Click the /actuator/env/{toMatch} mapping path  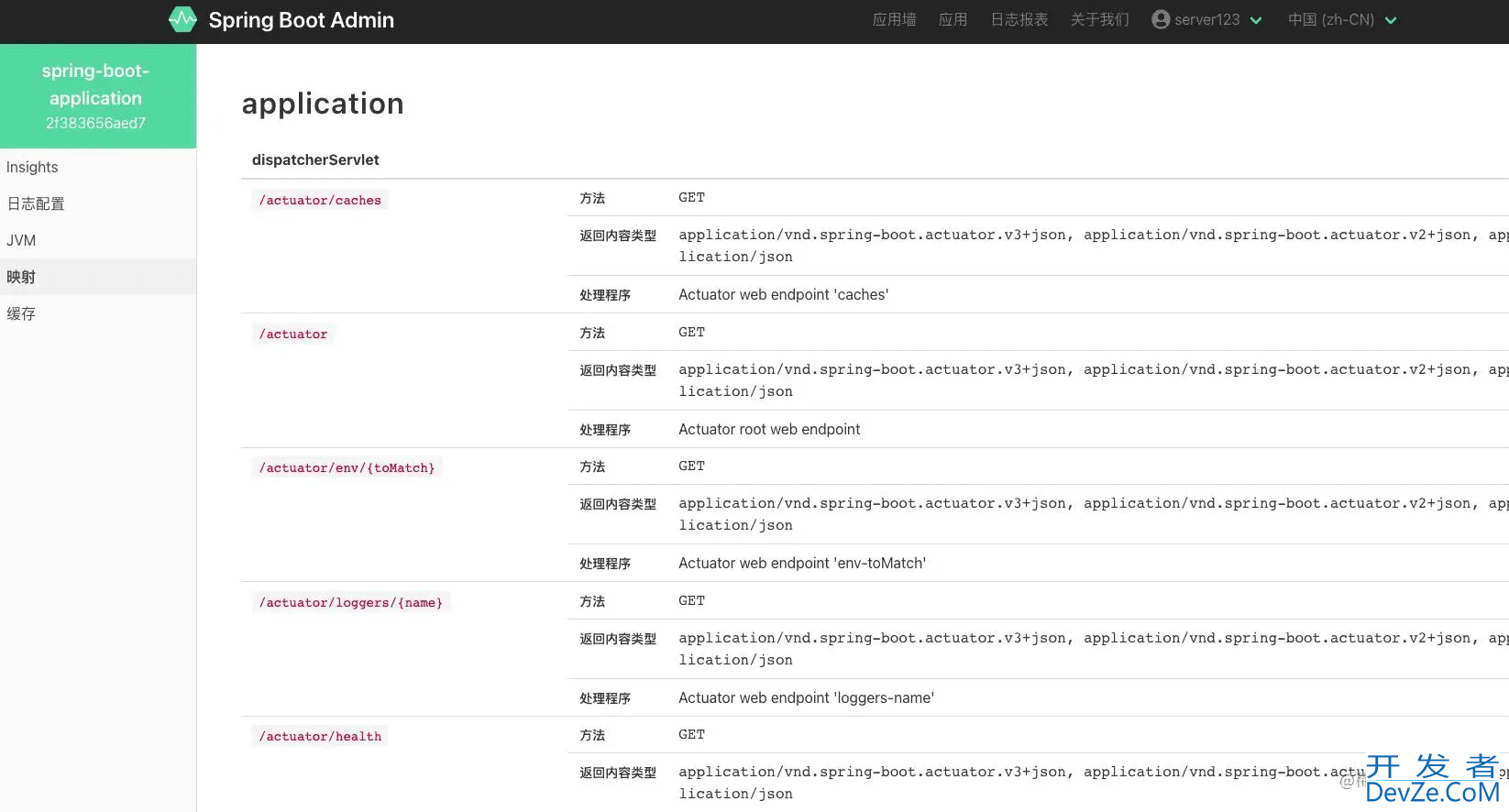tap(347, 467)
